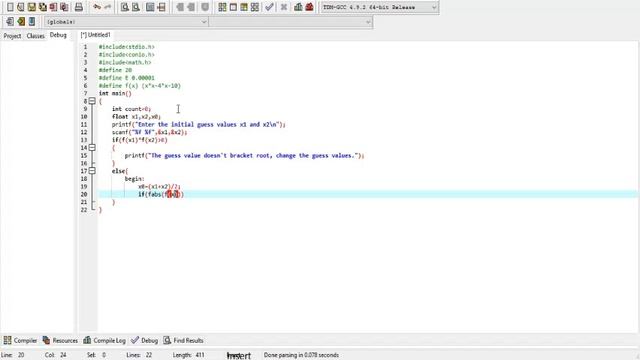Screen dimensions: 640x360
Task: Click the Compile toolbar icon
Action: [x=222, y=7]
